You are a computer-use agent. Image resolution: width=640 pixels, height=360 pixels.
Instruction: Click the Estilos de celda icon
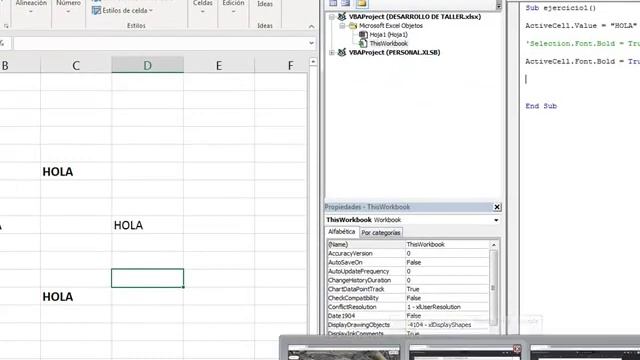coord(96,10)
